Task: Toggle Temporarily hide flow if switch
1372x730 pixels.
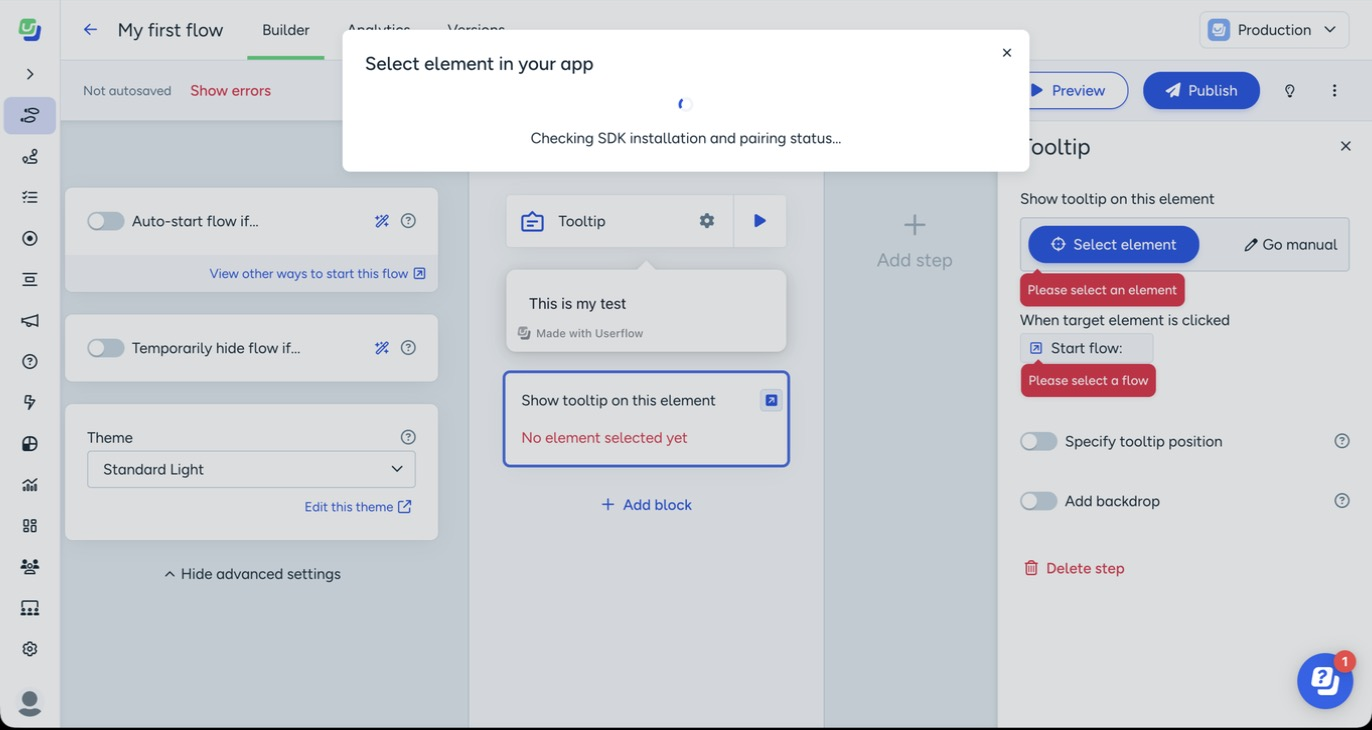Action: [x=105, y=348]
